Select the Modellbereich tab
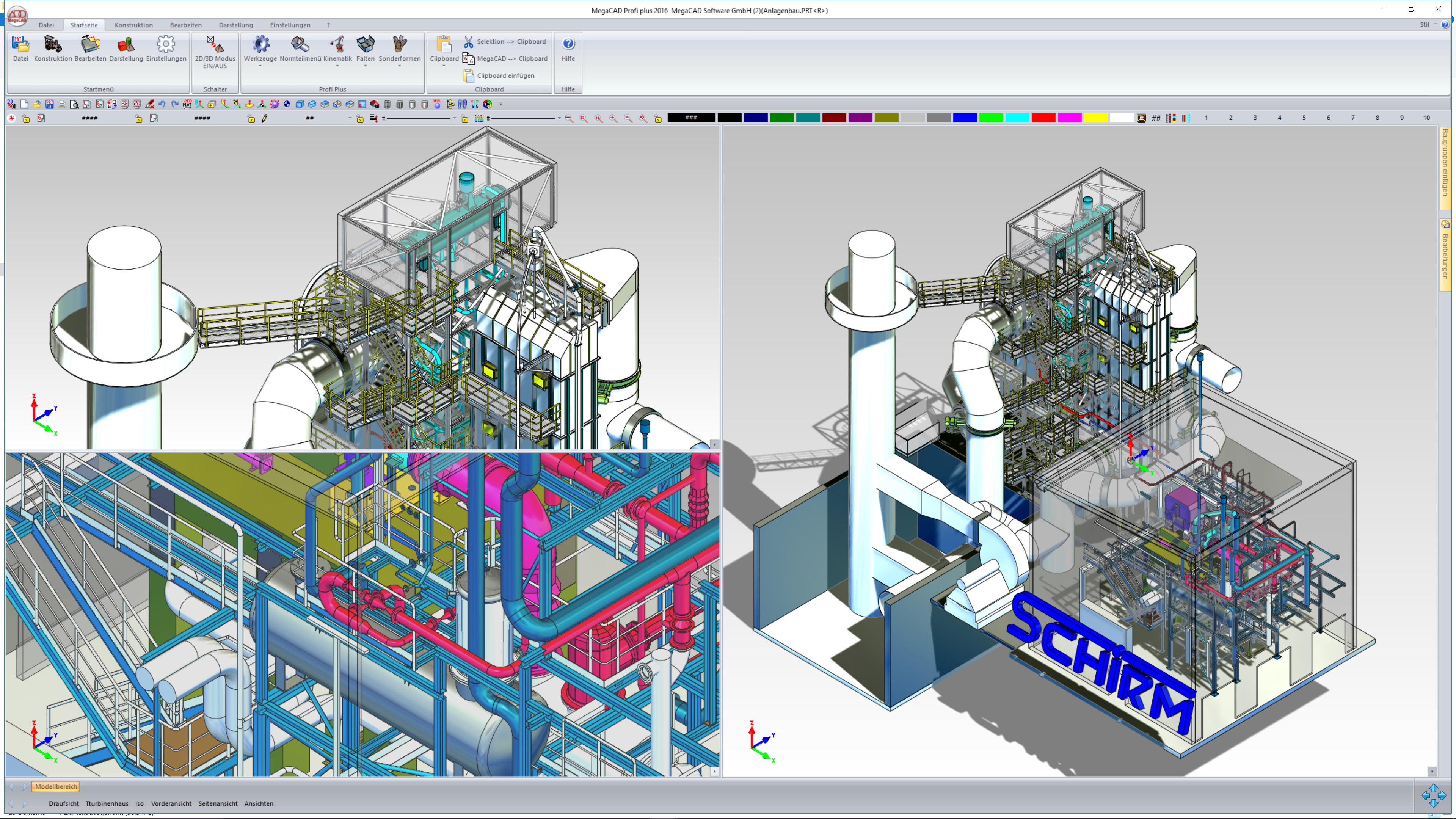This screenshot has height=819, width=1456. click(x=55, y=786)
